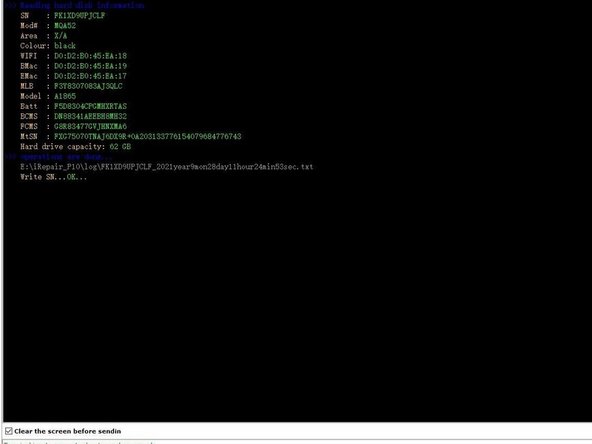Select EMac address ending EA:17

[x=91, y=76]
